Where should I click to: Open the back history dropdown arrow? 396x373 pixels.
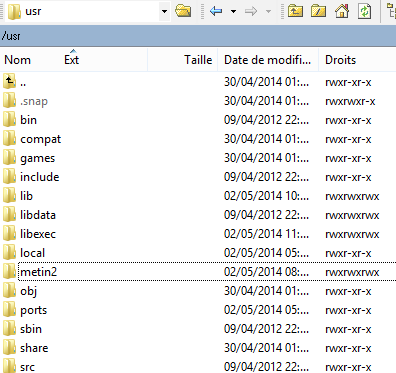233,12
